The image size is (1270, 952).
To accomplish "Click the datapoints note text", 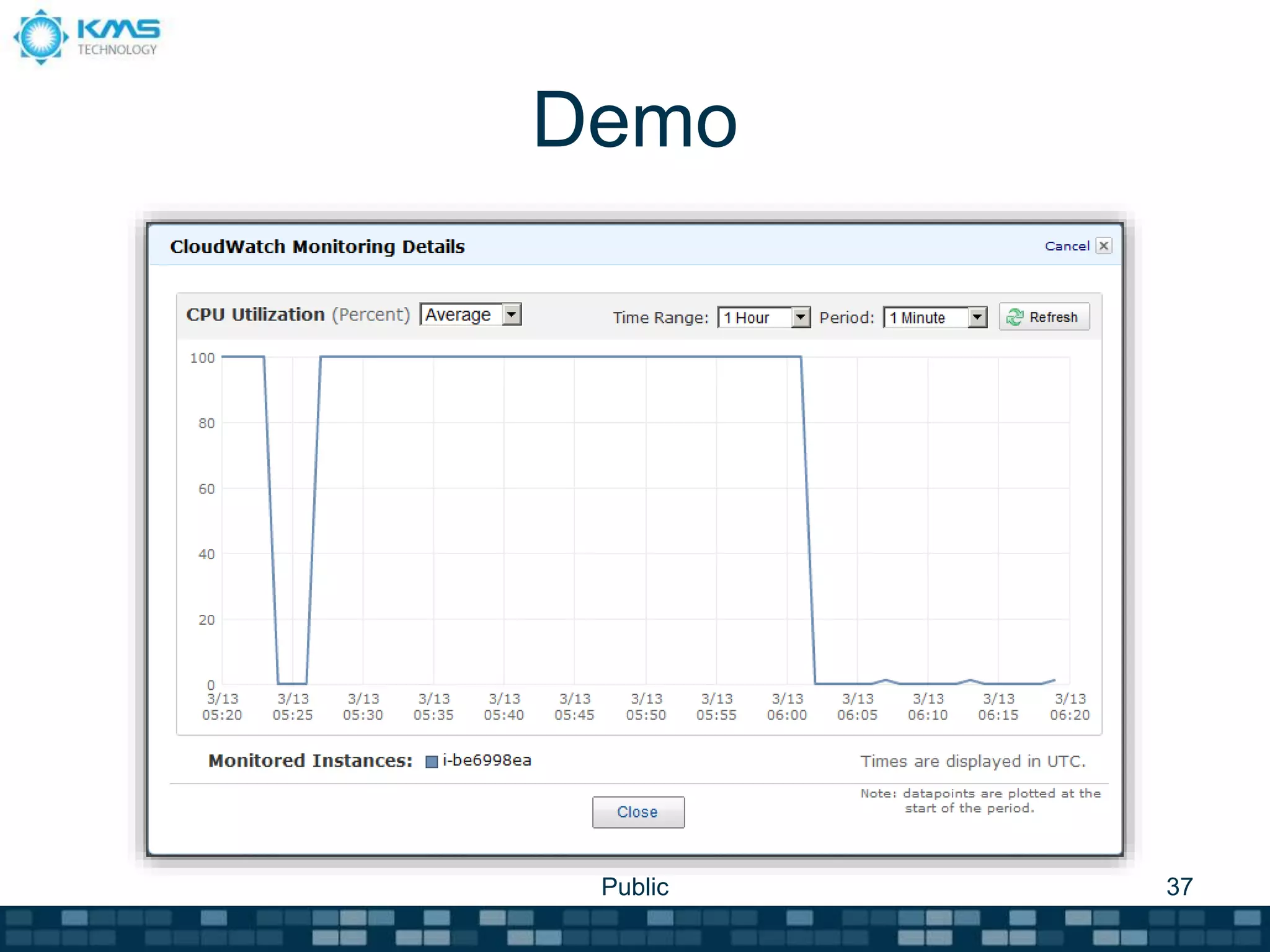I will tap(980, 801).
